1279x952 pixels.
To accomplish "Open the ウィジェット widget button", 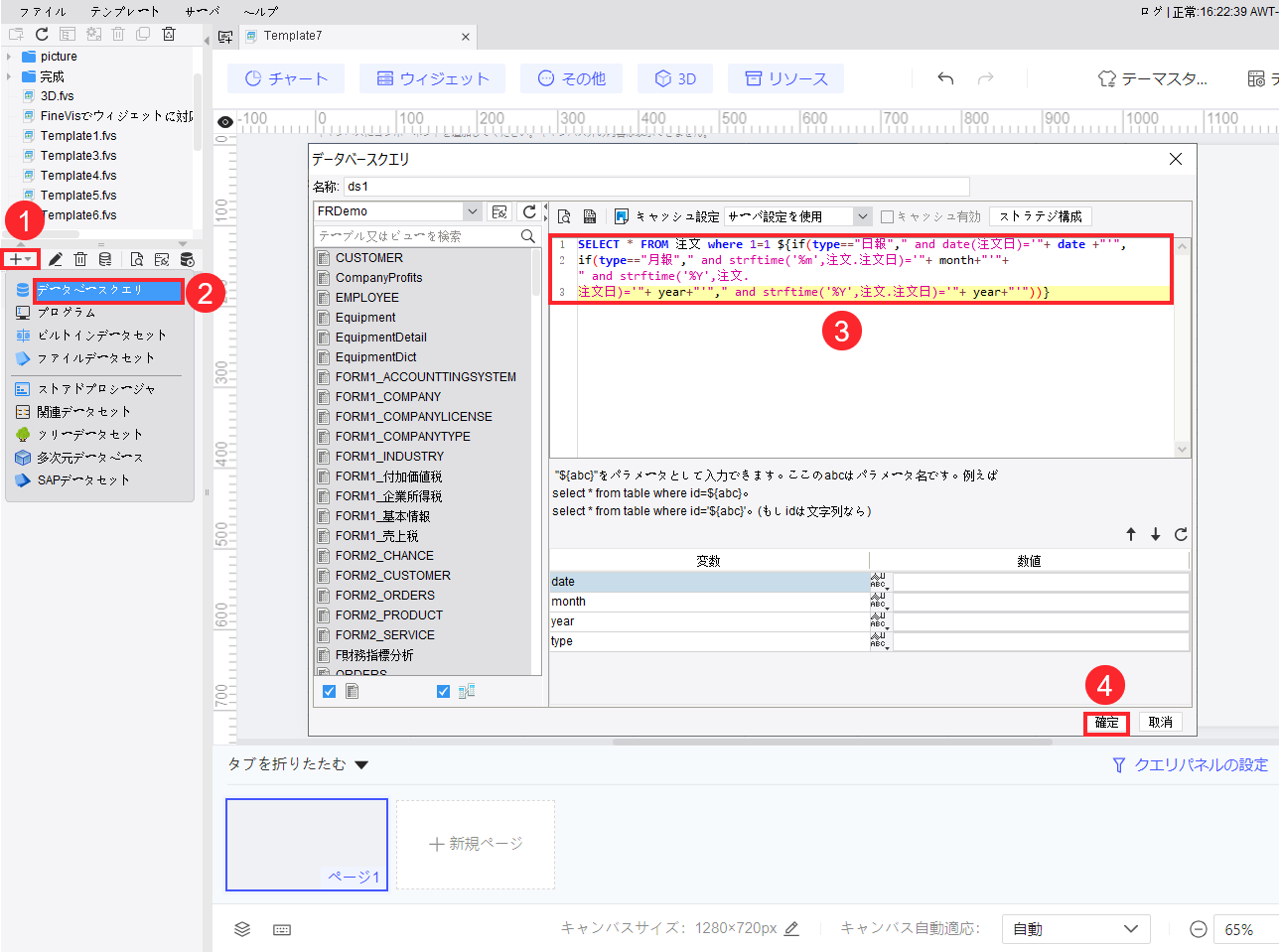I will 433,78.
